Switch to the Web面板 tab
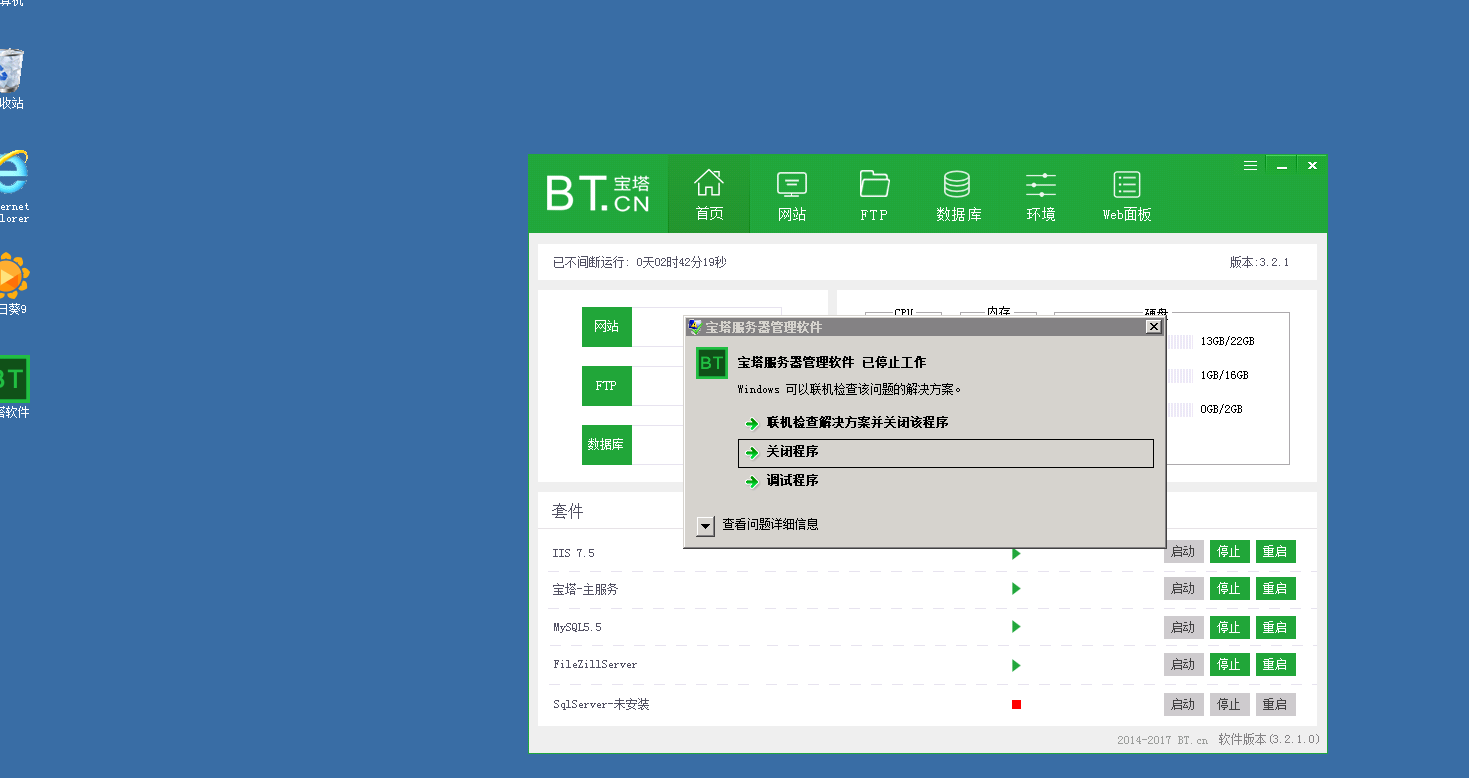 pos(1127,194)
